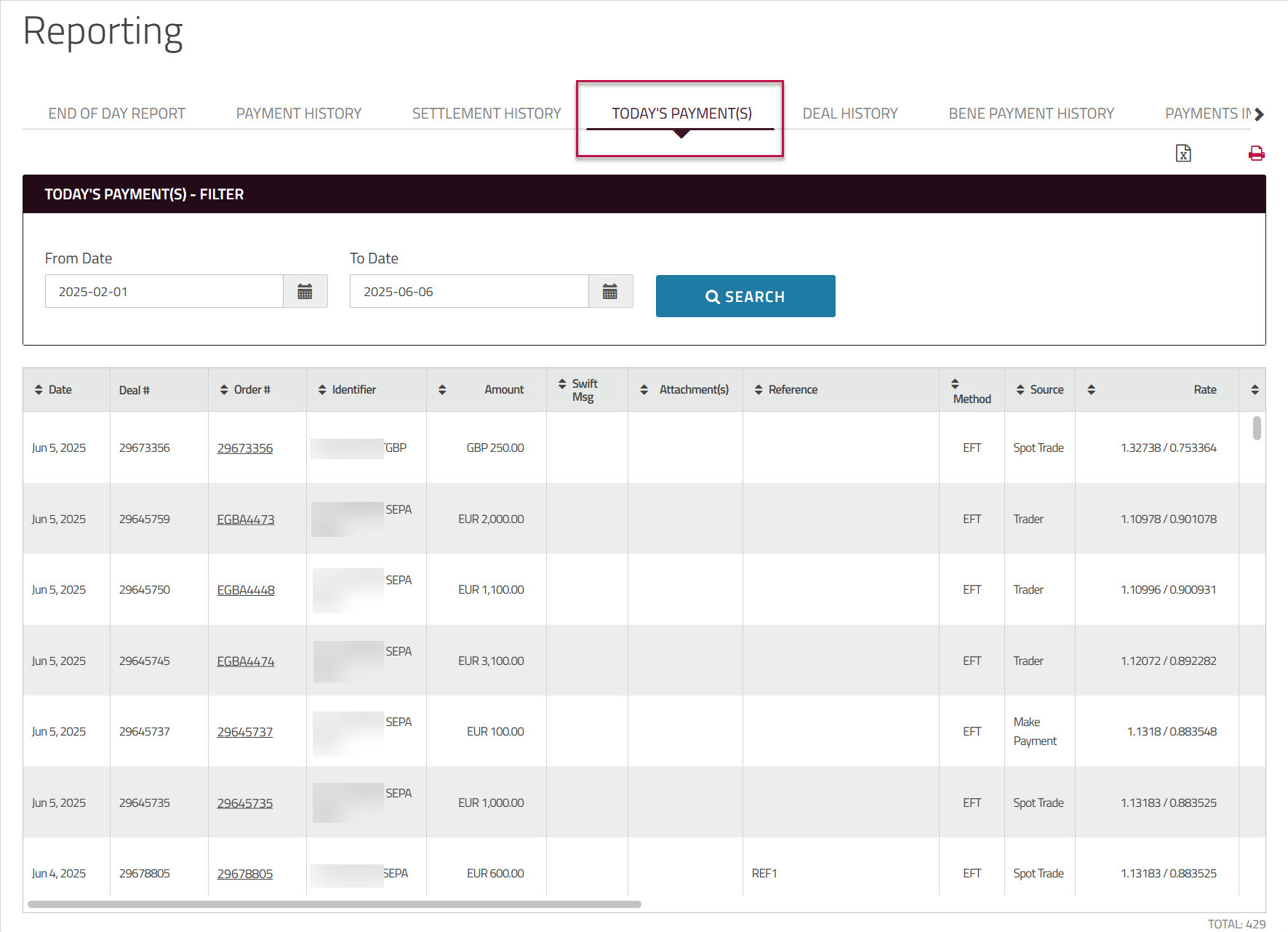Viewport: 1288px width, 932px height.
Task: Switch to the Deal History tab
Action: coord(849,113)
